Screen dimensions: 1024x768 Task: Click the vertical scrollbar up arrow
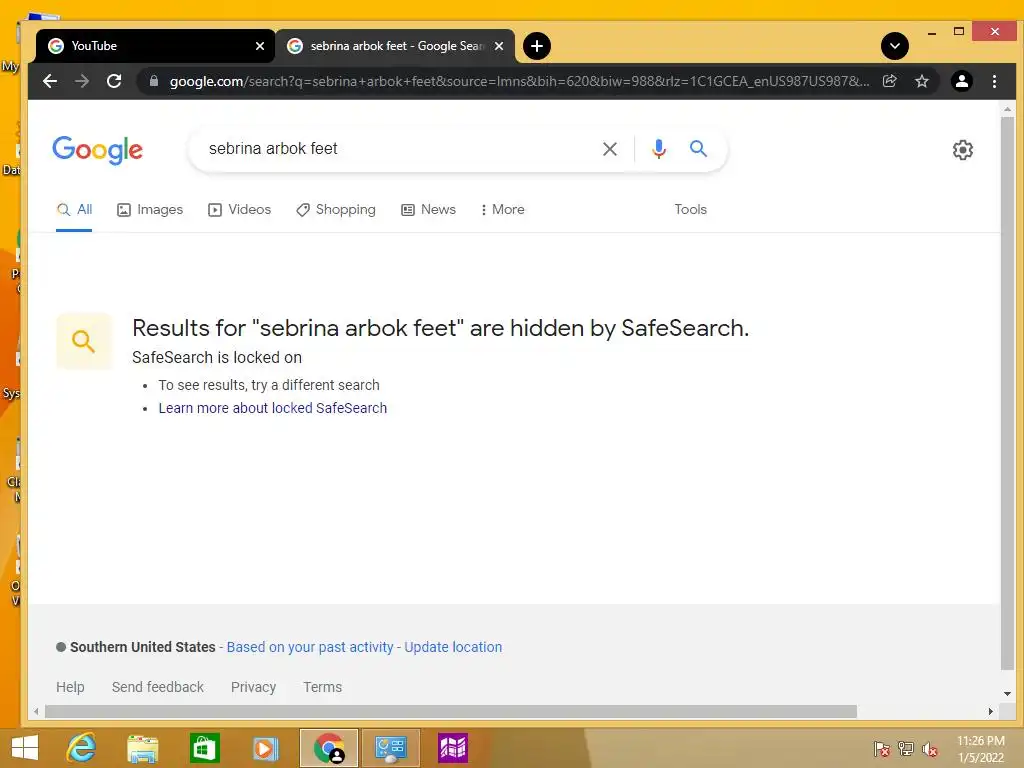pyautogui.click(x=1007, y=109)
